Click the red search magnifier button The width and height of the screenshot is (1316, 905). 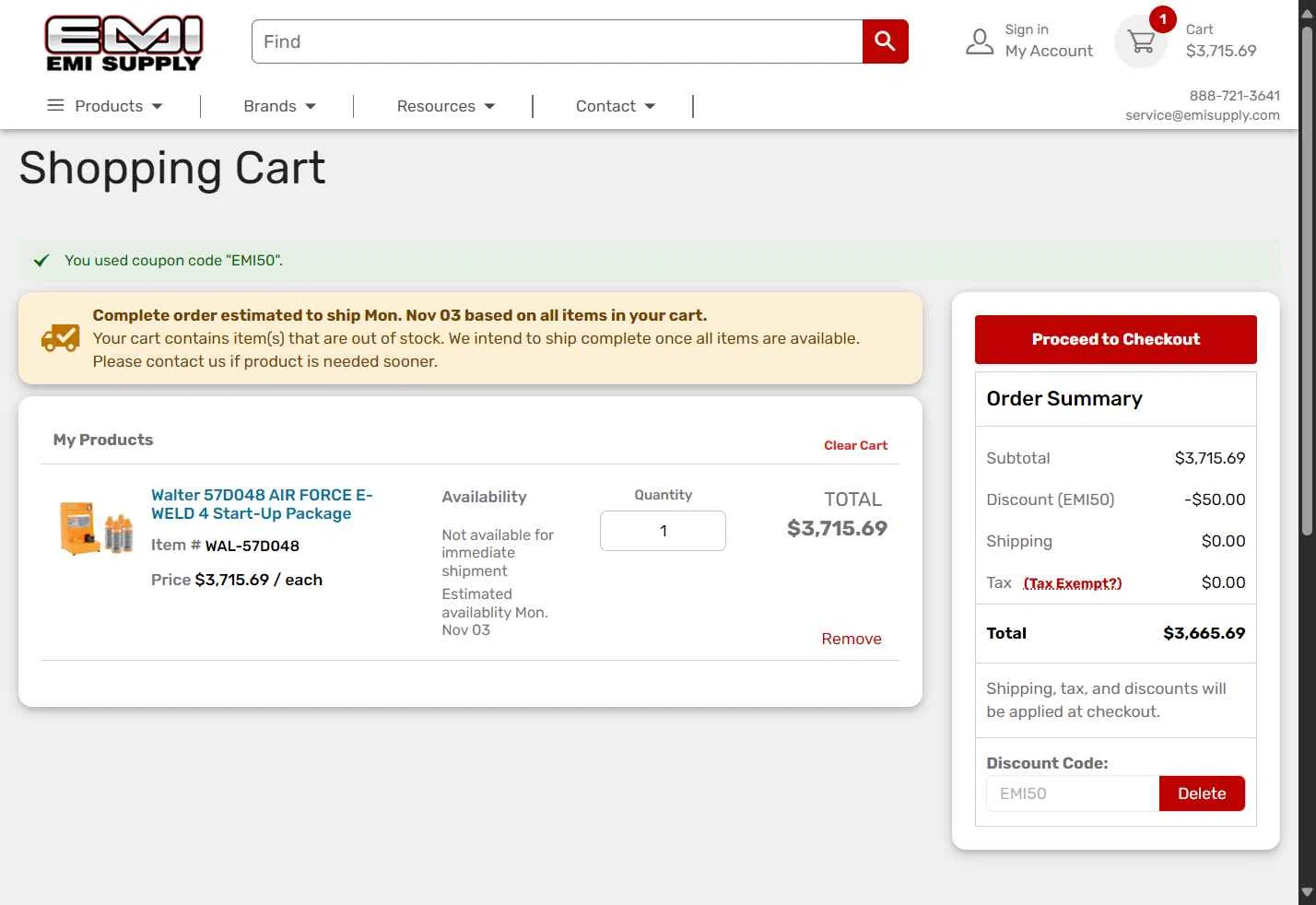point(885,41)
